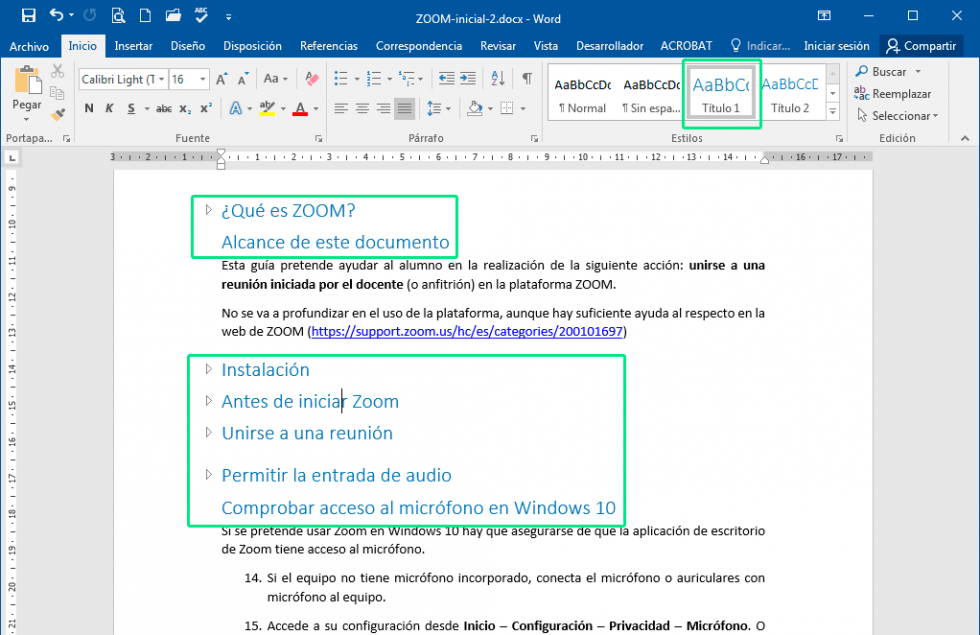Click the Compartir button

(x=921, y=45)
